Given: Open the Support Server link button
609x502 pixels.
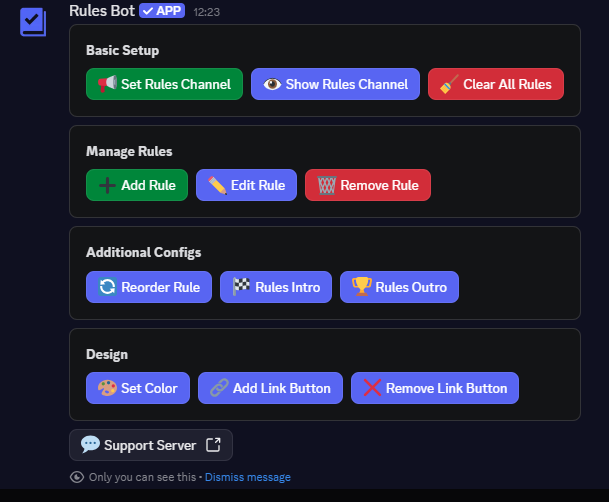Looking at the screenshot, I should 150,445.
